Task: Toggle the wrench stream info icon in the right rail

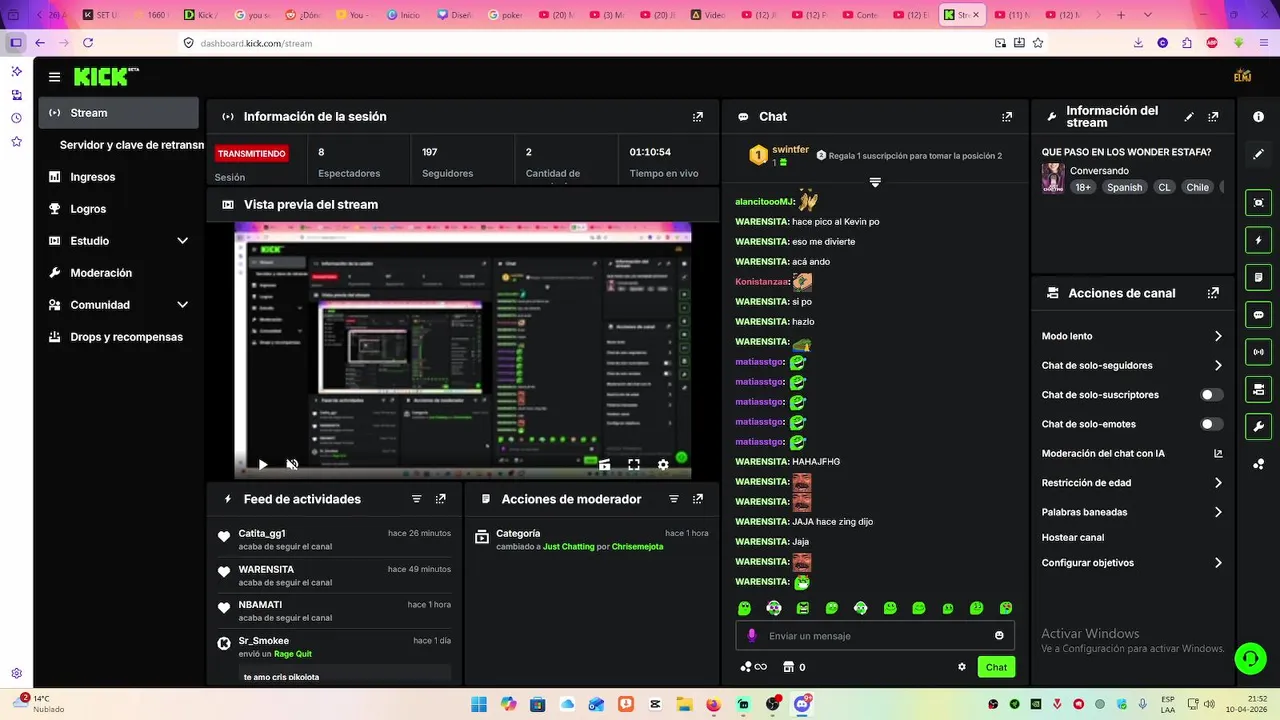Action: 1258,426
